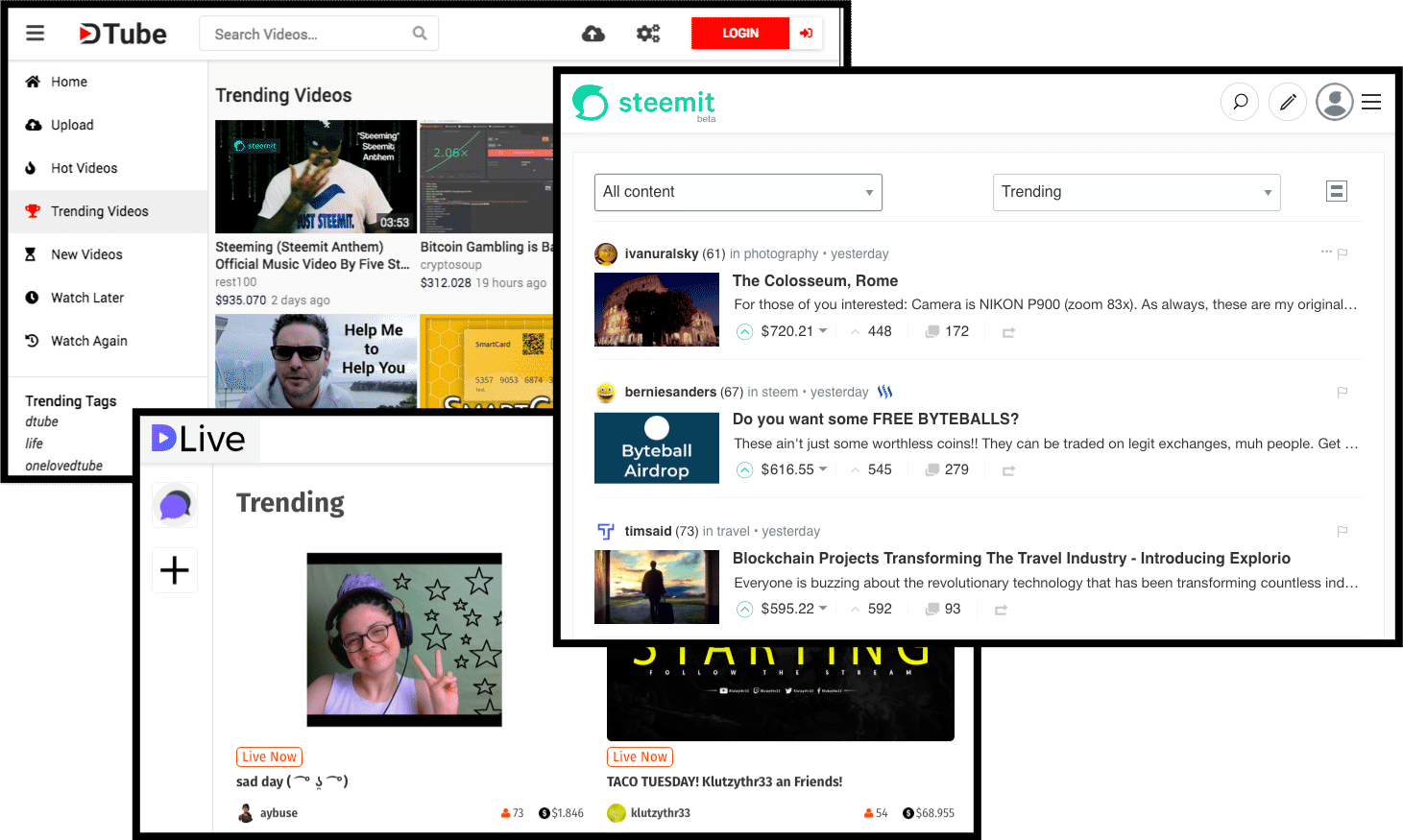Image resolution: width=1403 pixels, height=840 pixels.
Task: Click the DTube Search Videos field
Action: click(319, 34)
